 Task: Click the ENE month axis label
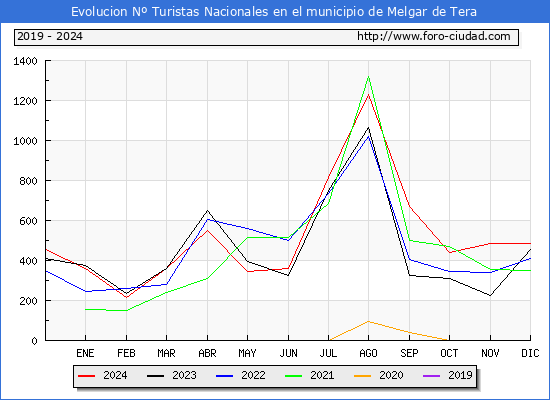[x=85, y=353]
